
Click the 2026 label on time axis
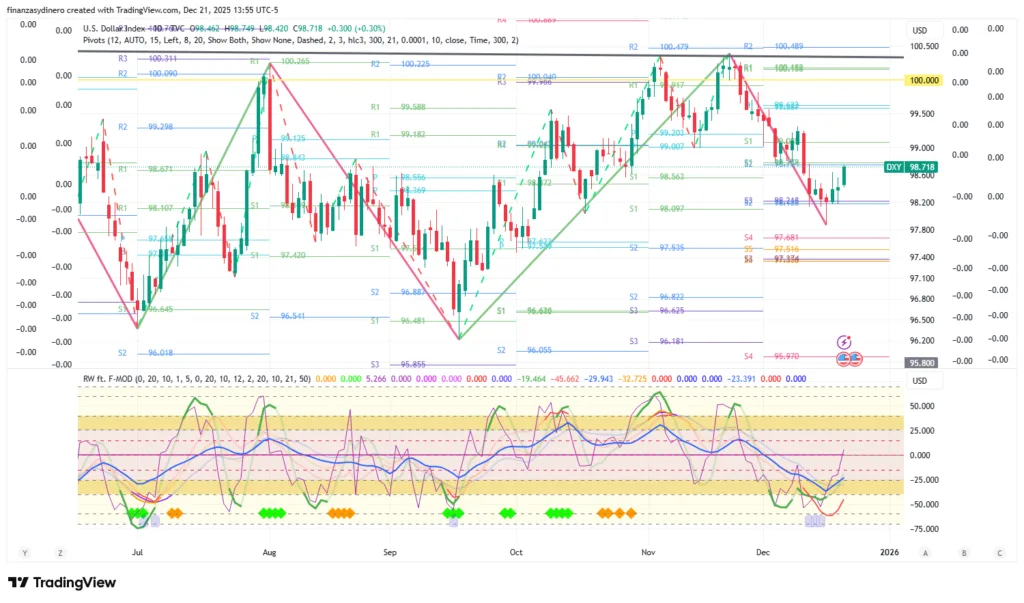888,551
